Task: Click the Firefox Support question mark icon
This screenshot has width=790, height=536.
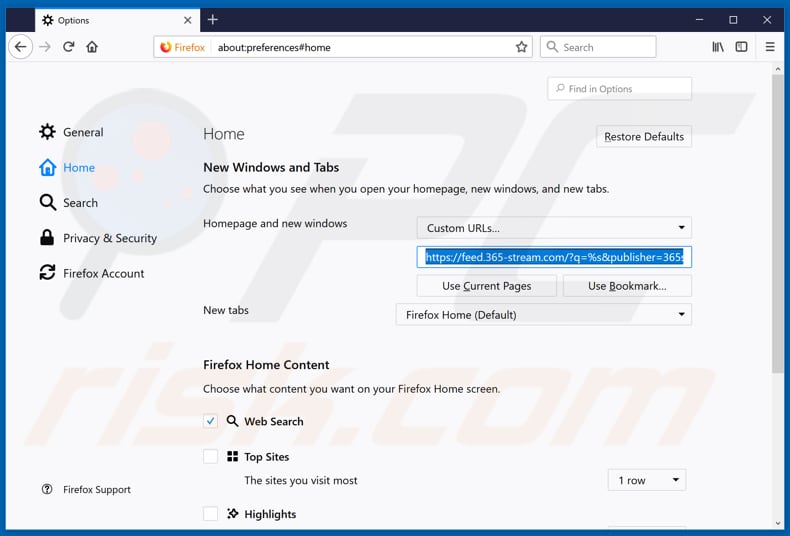Action: coord(47,489)
